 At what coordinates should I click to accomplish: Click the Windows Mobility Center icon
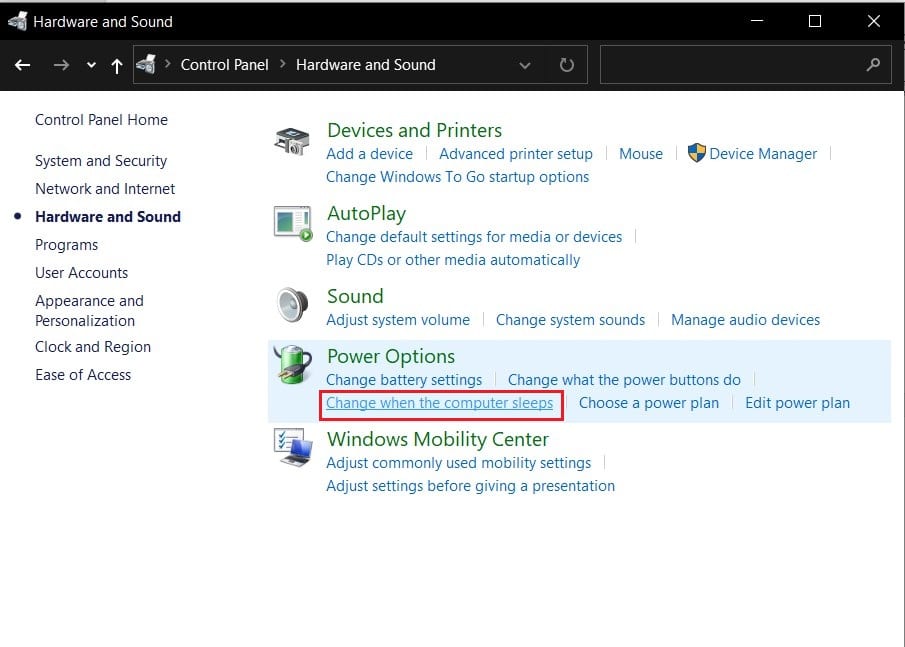click(292, 447)
